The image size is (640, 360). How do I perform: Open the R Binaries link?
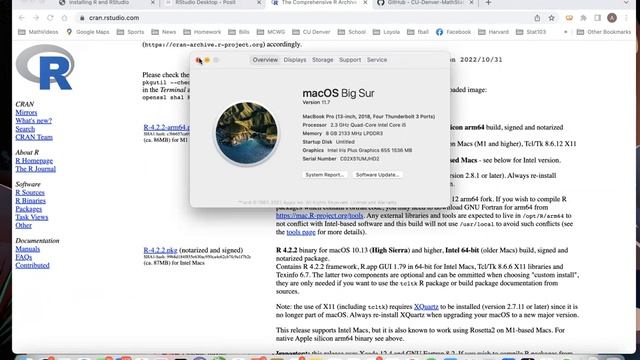pyautogui.click(x=31, y=201)
